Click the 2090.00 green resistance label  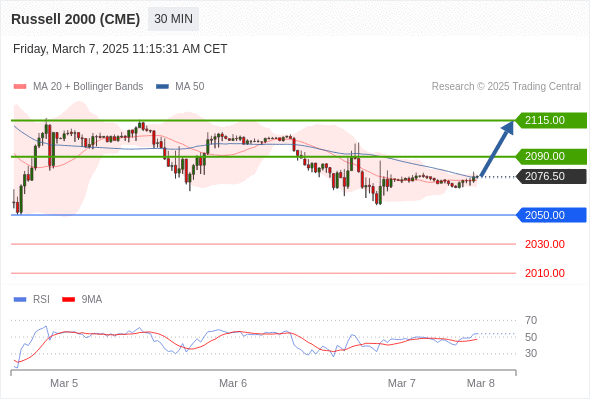pos(551,156)
